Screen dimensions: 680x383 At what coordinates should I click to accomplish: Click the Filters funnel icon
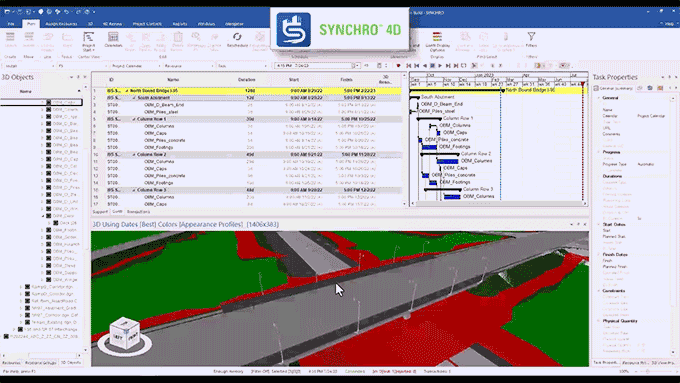[531, 36]
